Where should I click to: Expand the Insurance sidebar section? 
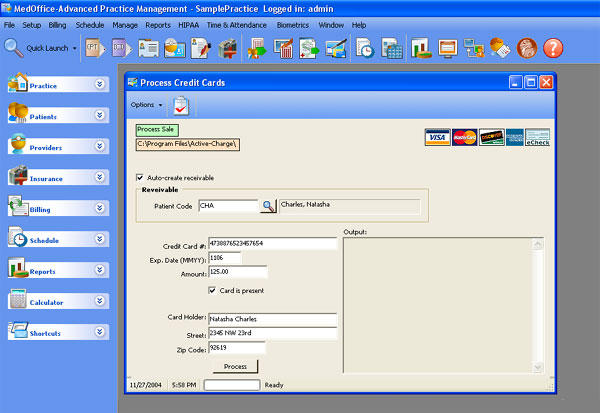click(99, 178)
